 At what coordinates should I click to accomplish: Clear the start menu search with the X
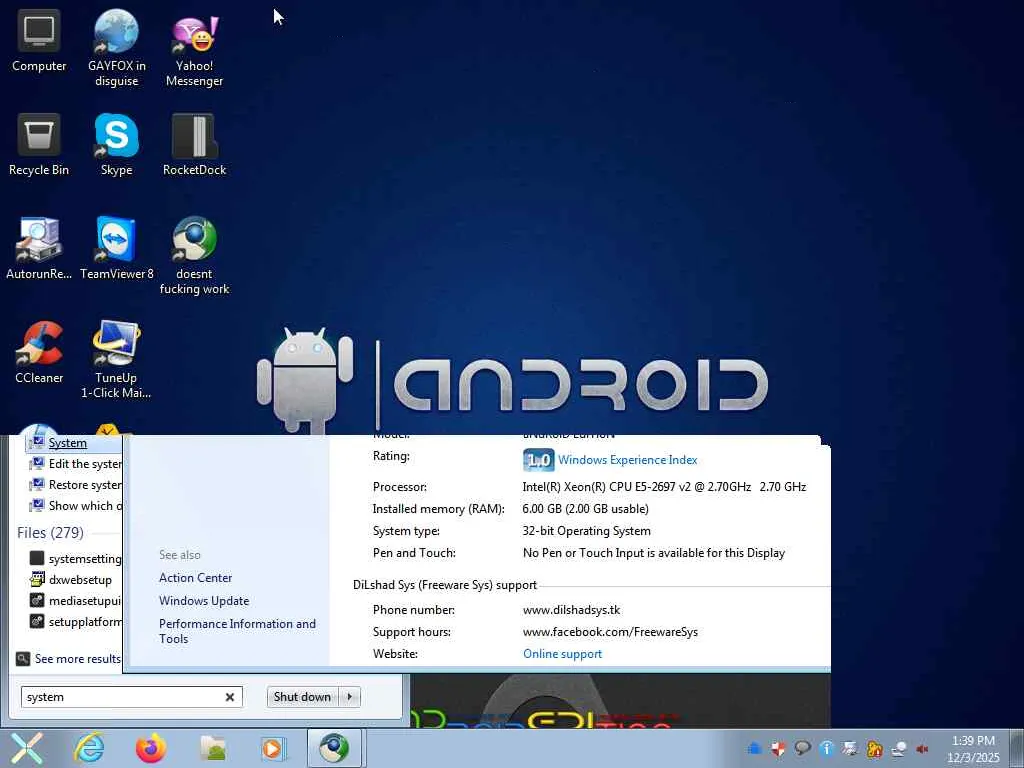(230, 697)
